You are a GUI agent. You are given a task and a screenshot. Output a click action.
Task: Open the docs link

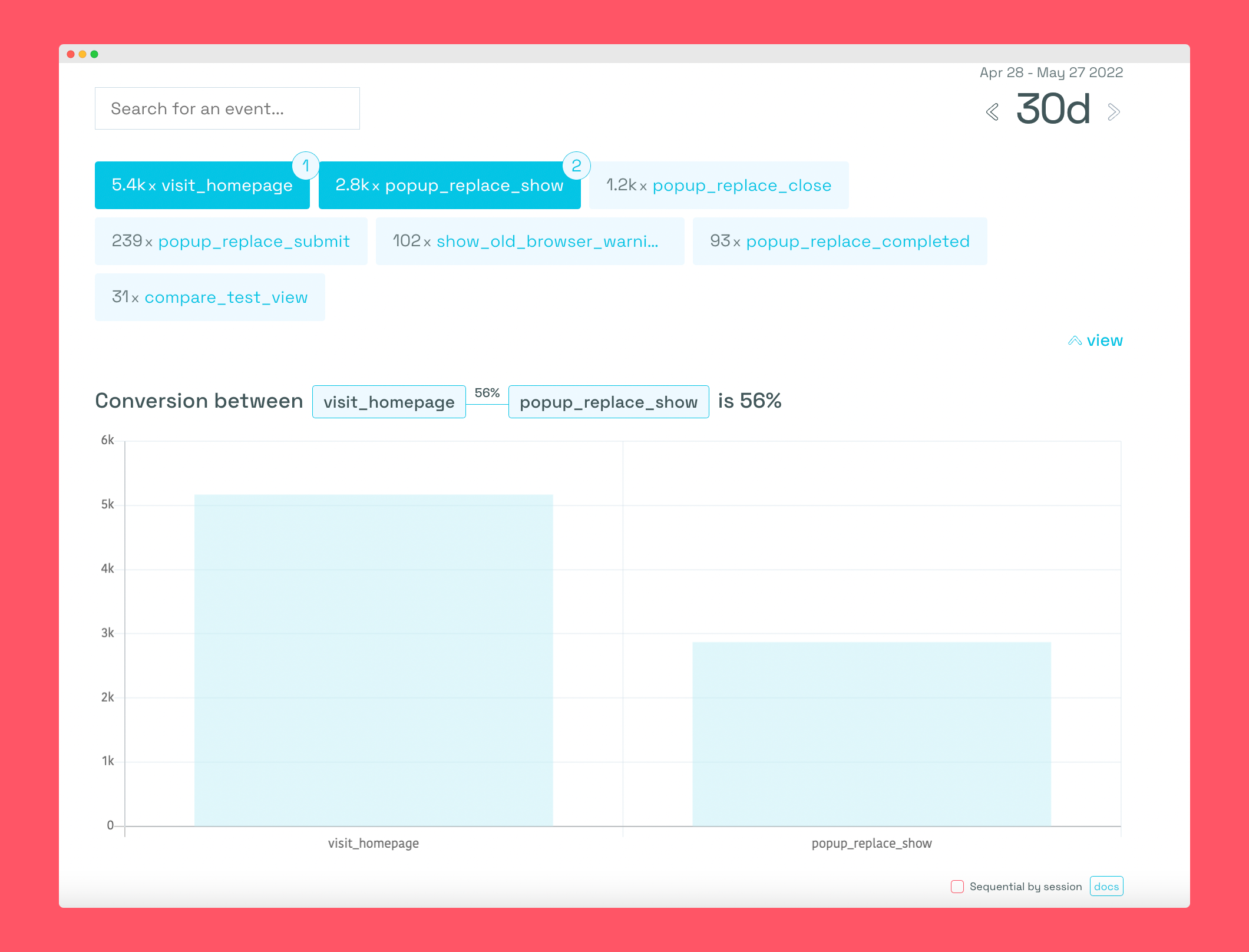[1106, 887]
